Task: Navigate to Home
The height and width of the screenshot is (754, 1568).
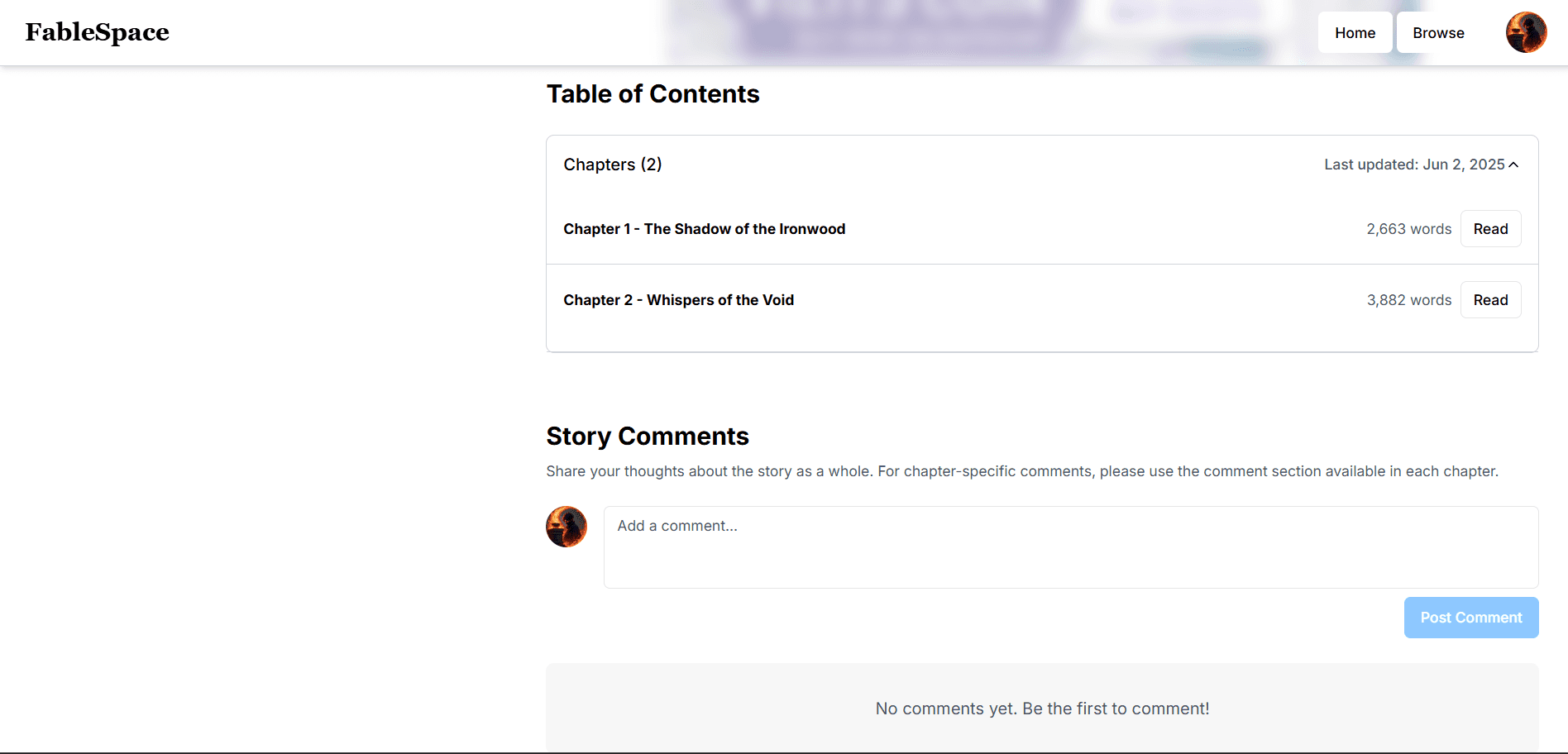Action: point(1354,32)
